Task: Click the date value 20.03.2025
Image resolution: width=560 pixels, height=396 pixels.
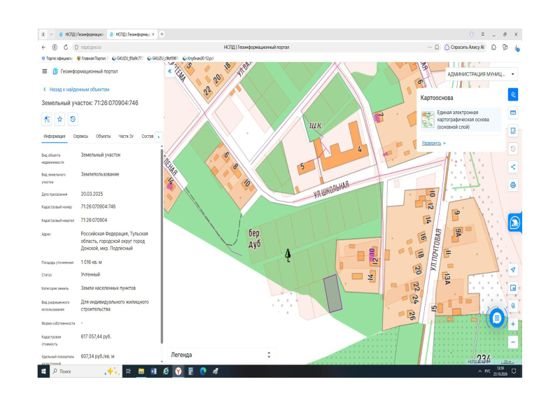Action: pos(92,194)
